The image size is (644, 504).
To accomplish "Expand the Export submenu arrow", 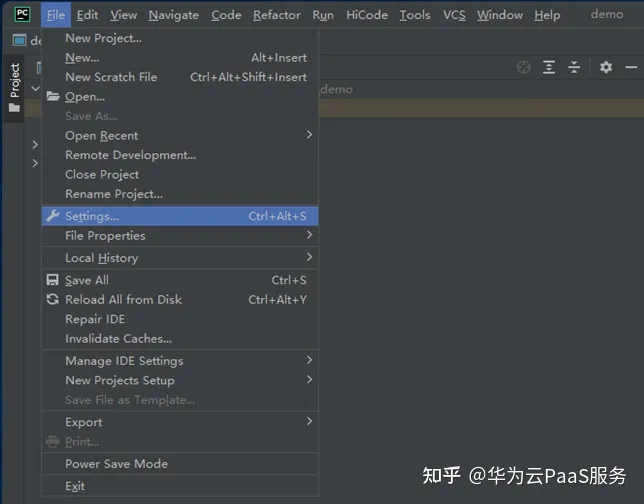I will click(309, 421).
